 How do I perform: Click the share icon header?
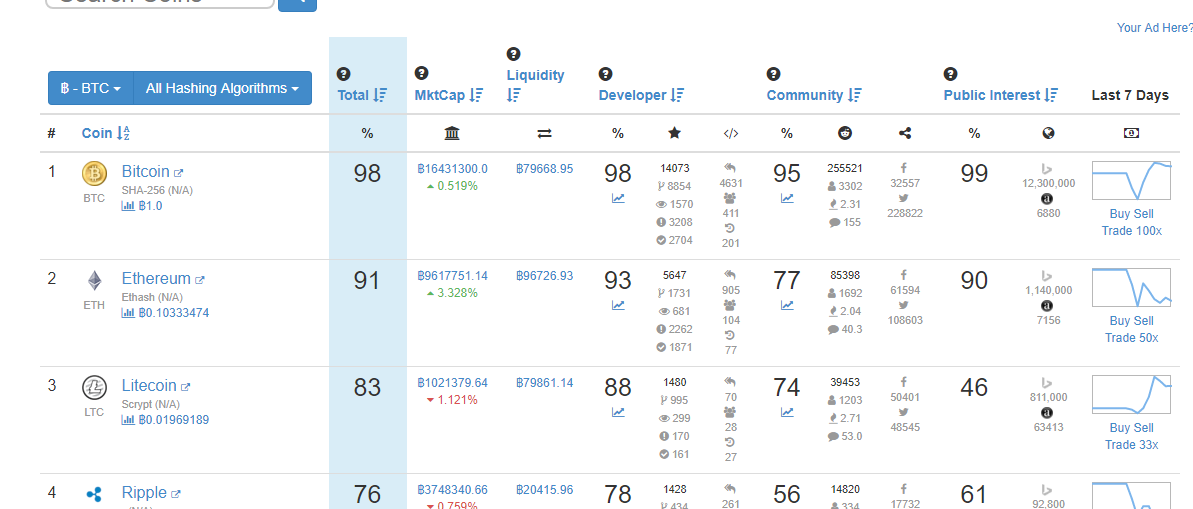(x=905, y=133)
